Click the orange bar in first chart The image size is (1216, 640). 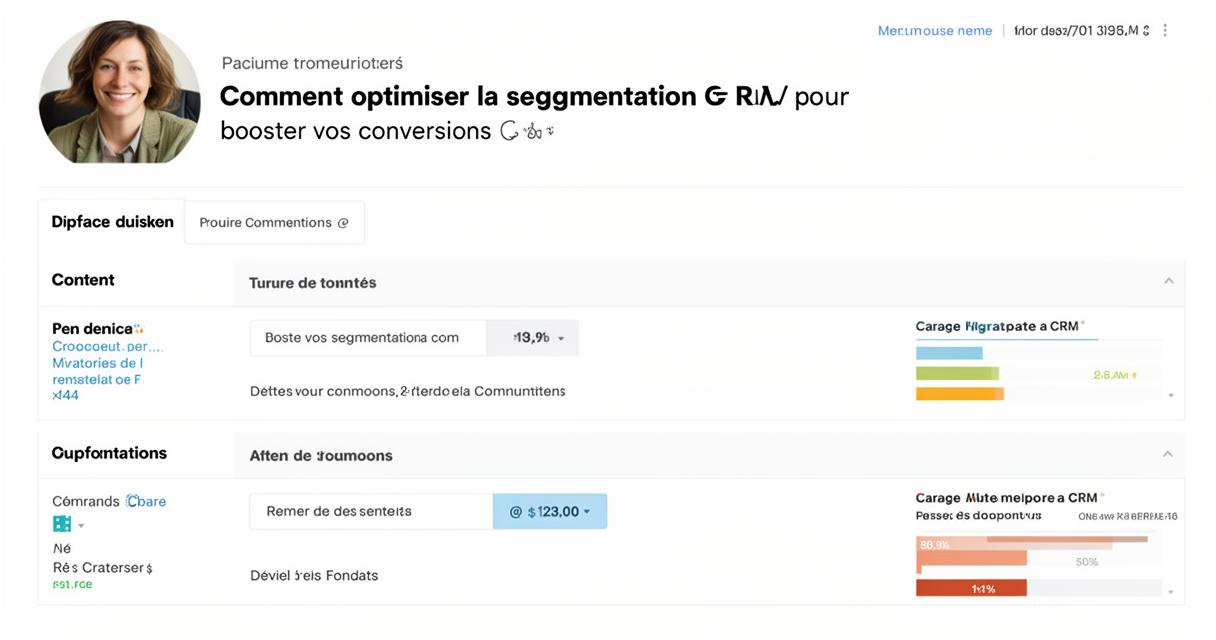point(960,394)
